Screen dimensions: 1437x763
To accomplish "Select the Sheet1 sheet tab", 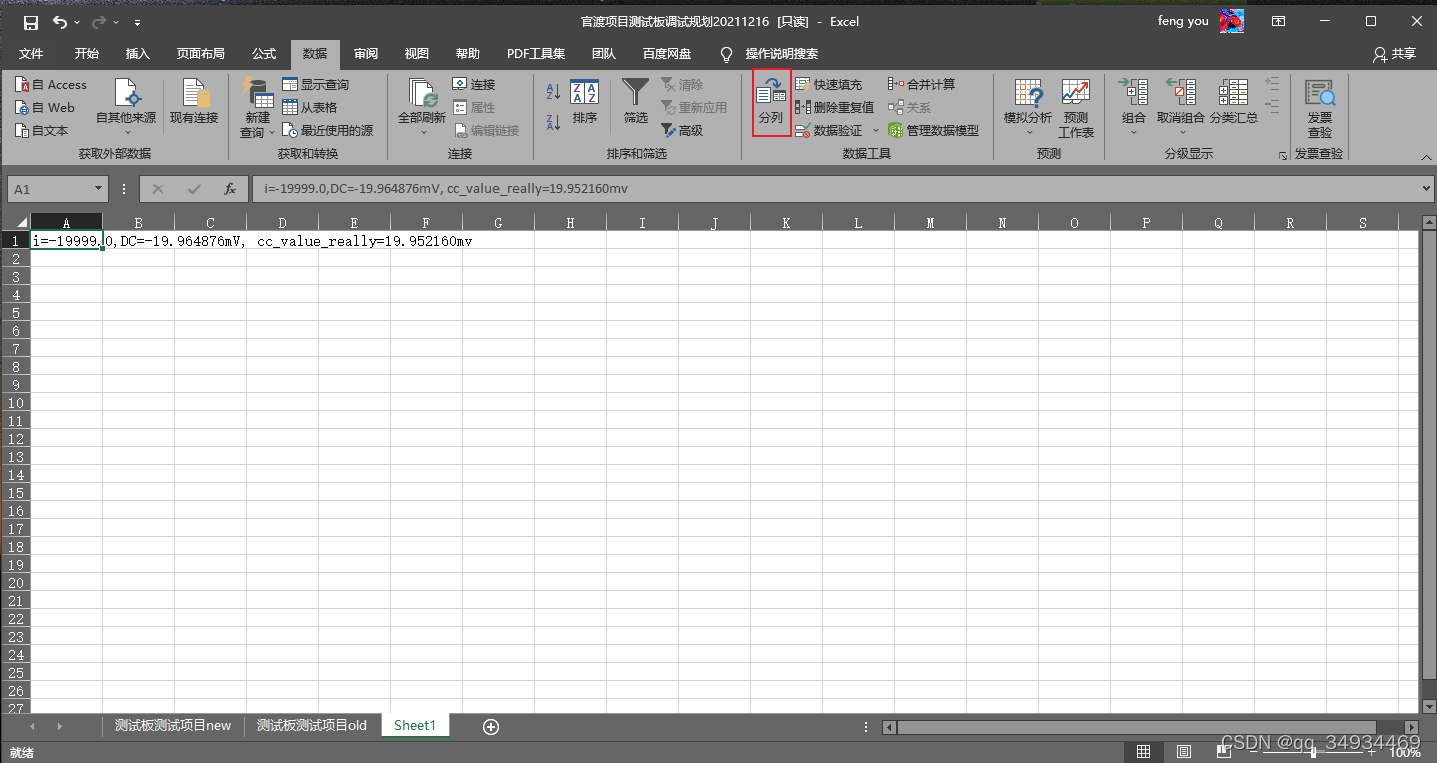I will point(414,726).
